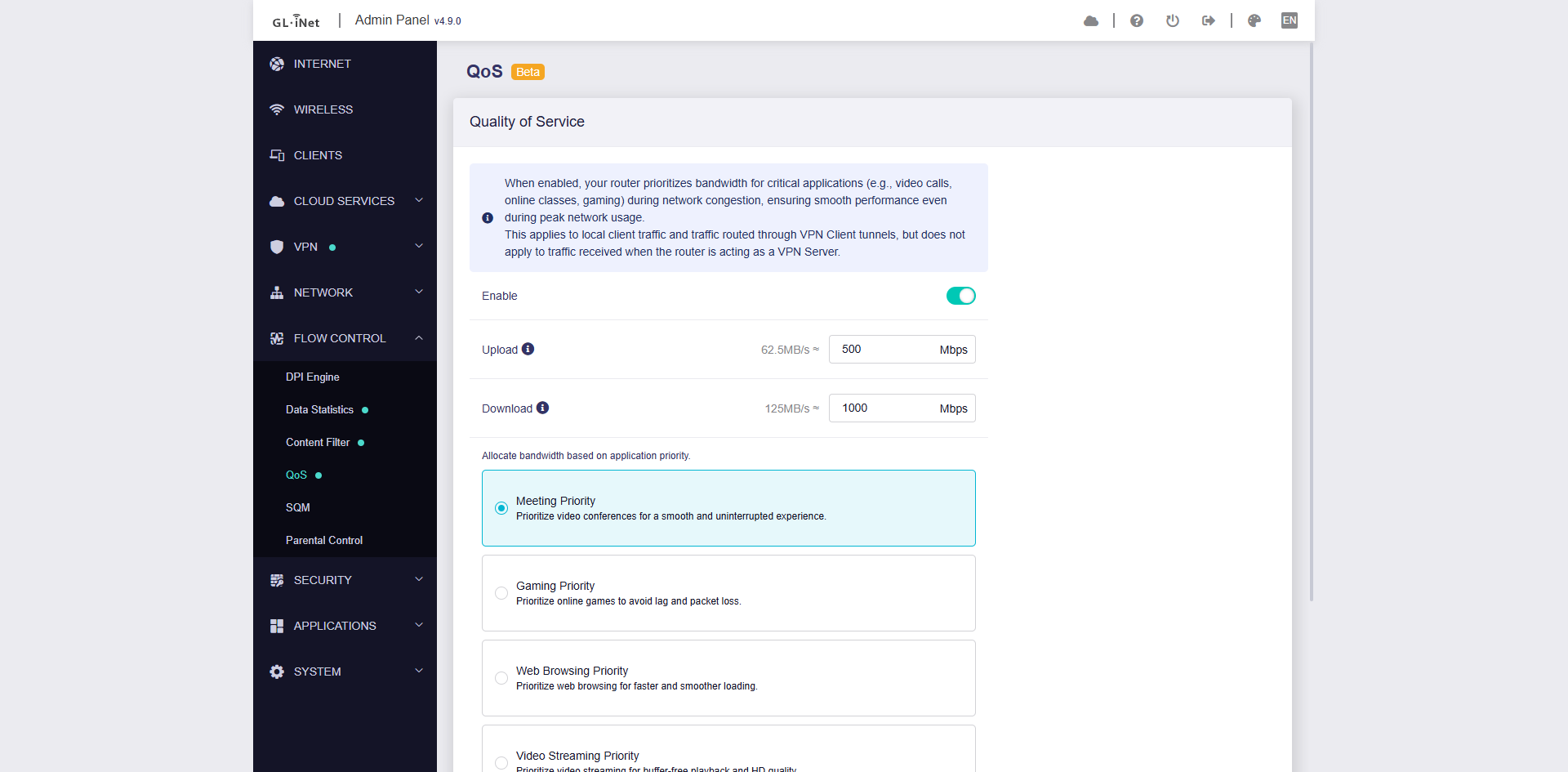1568x772 pixels.
Task: Click the Video Streaming Priority title
Action: pyautogui.click(x=577, y=756)
